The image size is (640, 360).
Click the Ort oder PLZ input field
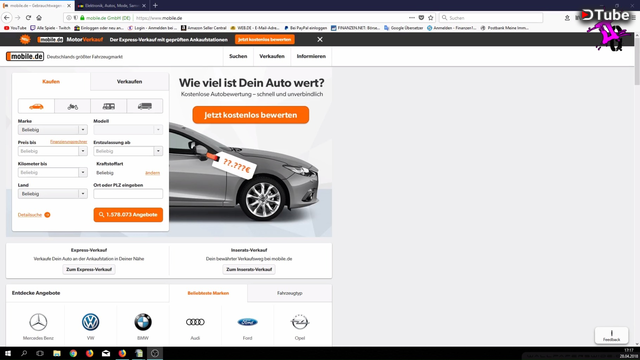tap(128, 194)
